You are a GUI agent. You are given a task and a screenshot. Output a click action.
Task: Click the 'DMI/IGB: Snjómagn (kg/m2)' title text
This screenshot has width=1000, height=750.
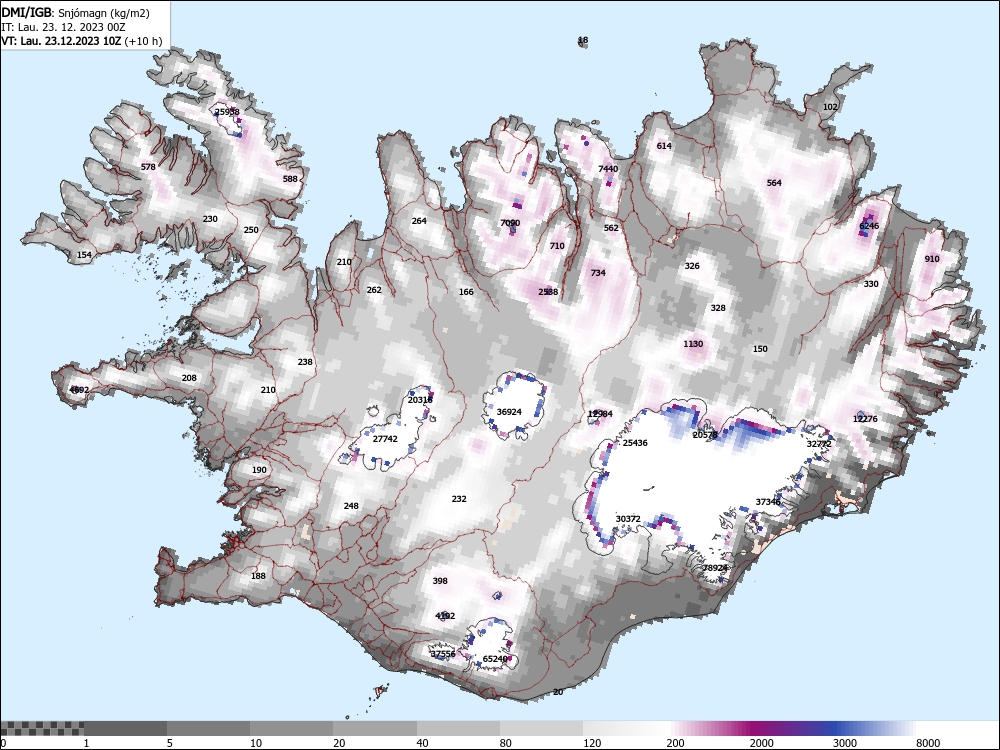75,13
